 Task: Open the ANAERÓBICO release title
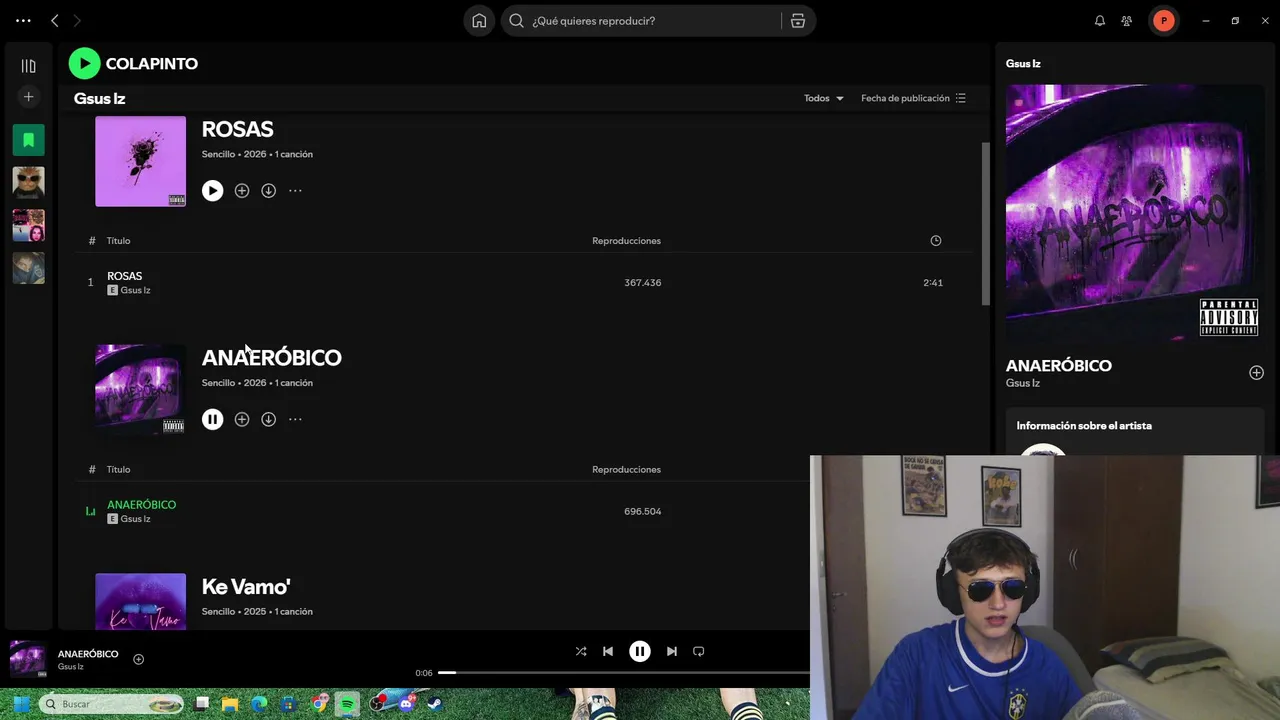click(272, 358)
